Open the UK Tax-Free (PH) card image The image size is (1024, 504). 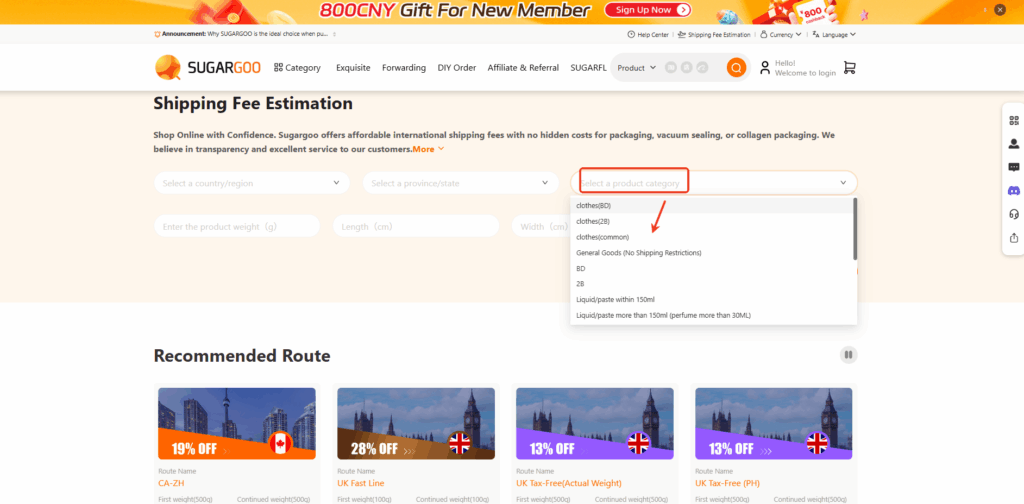pyautogui.click(x=774, y=424)
